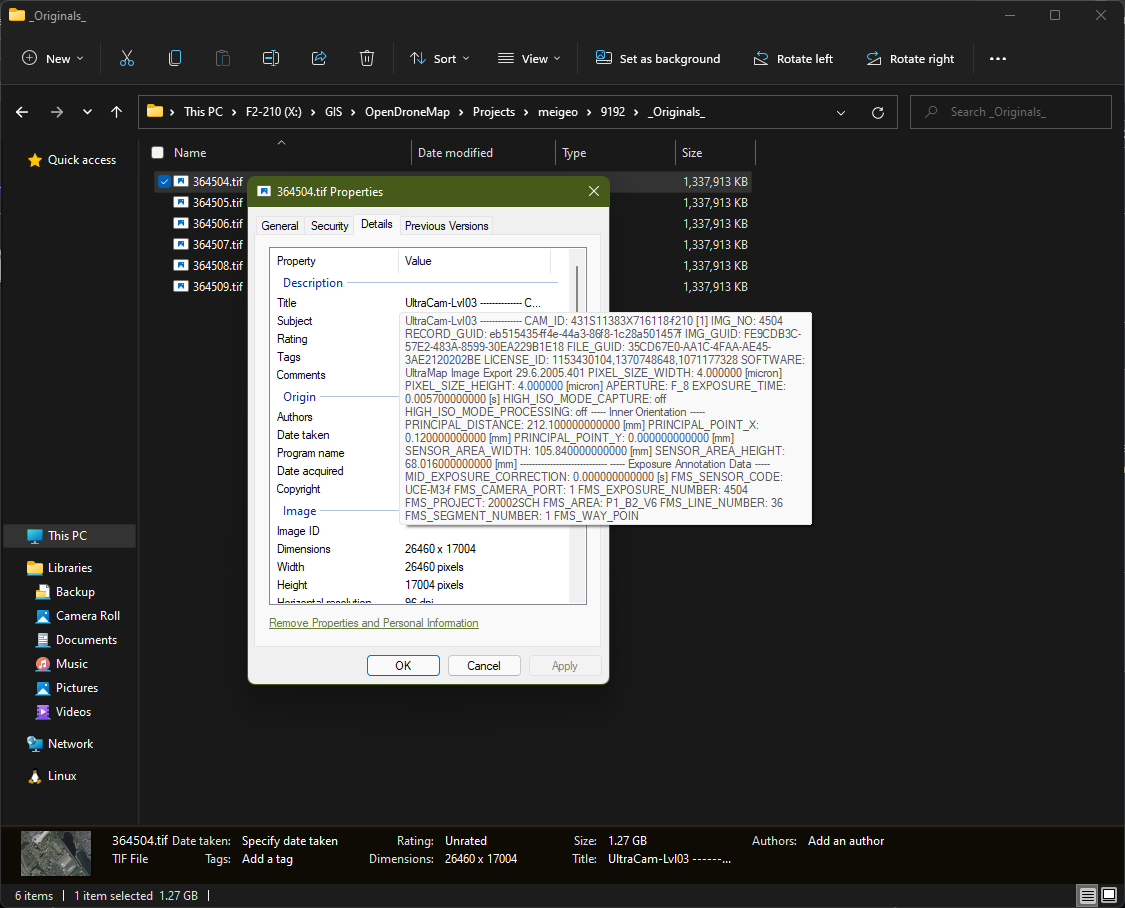The image size is (1125, 908).
Task: Click Specify date taken in details pane
Action: click(x=290, y=841)
